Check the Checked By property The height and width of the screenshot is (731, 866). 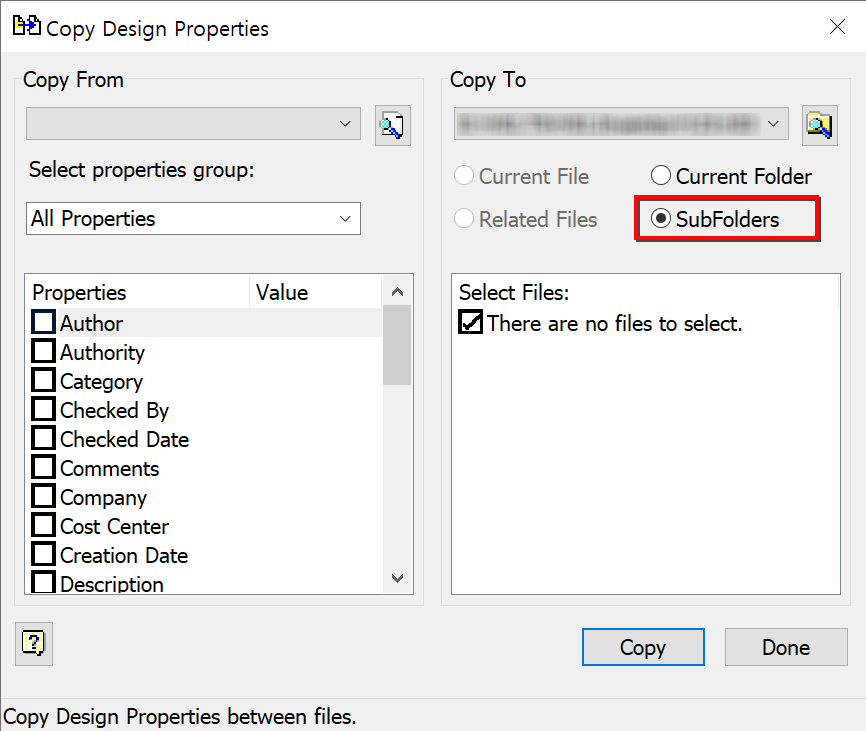click(x=42, y=409)
